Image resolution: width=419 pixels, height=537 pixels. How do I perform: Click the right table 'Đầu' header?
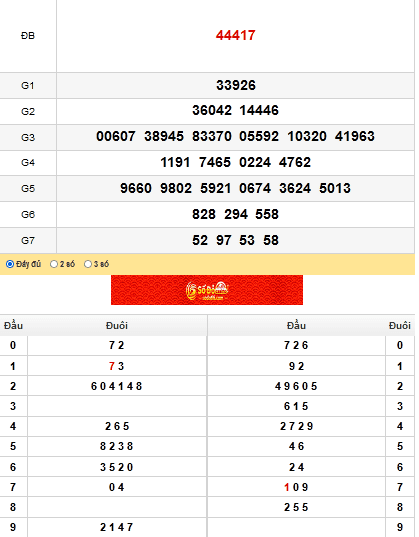[x=296, y=325]
